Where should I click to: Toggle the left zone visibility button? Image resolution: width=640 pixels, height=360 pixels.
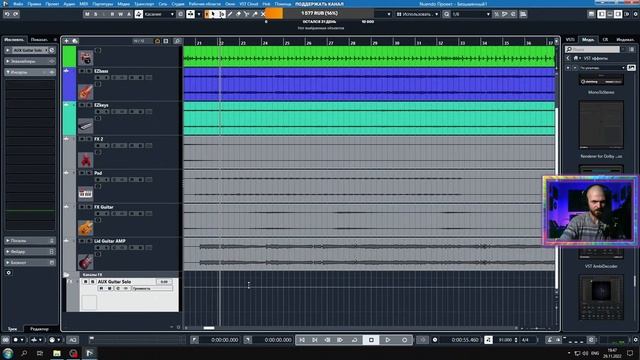point(602,14)
